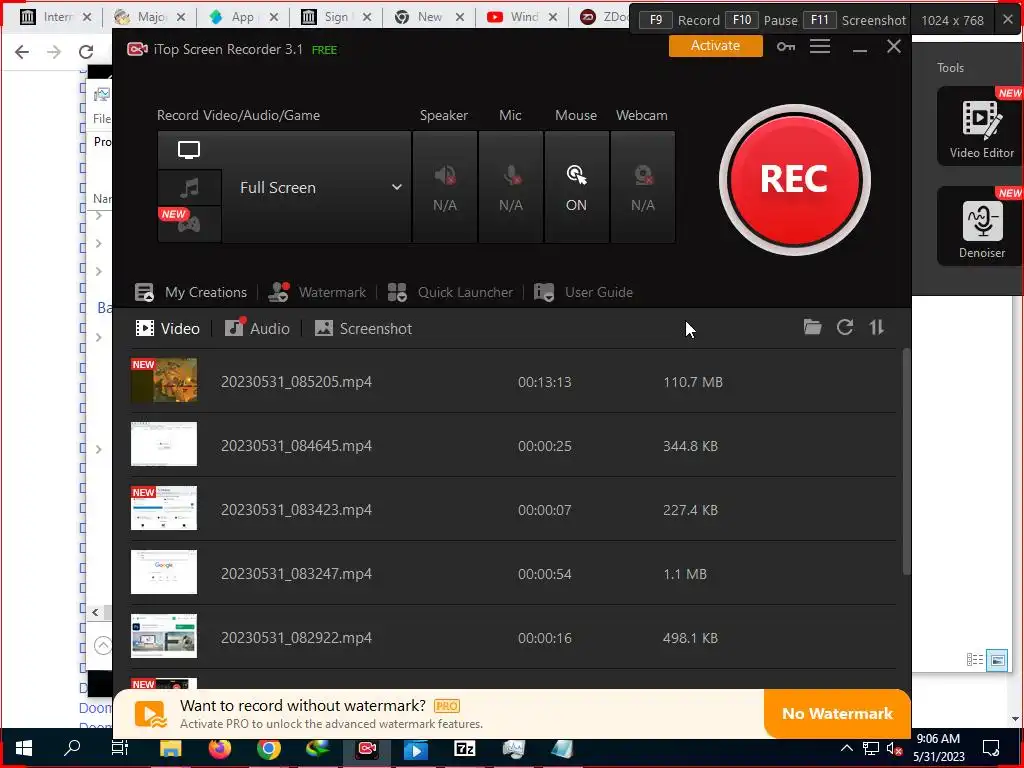The image size is (1024, 768).
Task: Expand the first tree chevron in background window
Action: [99, 216]
